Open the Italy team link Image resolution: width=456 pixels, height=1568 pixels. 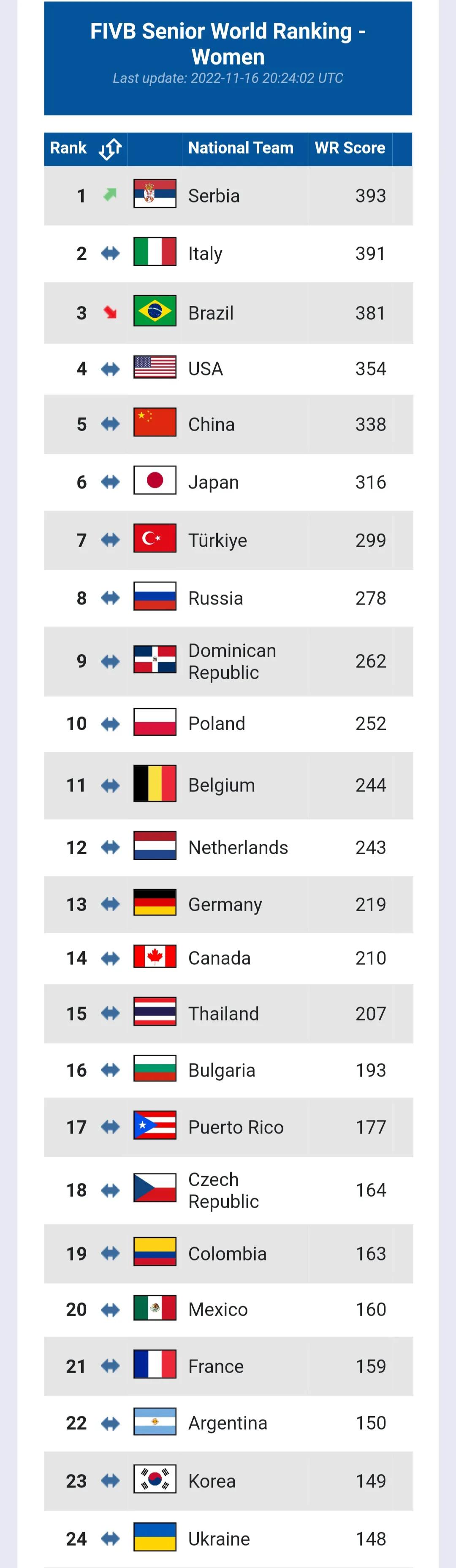coord(206,253)
